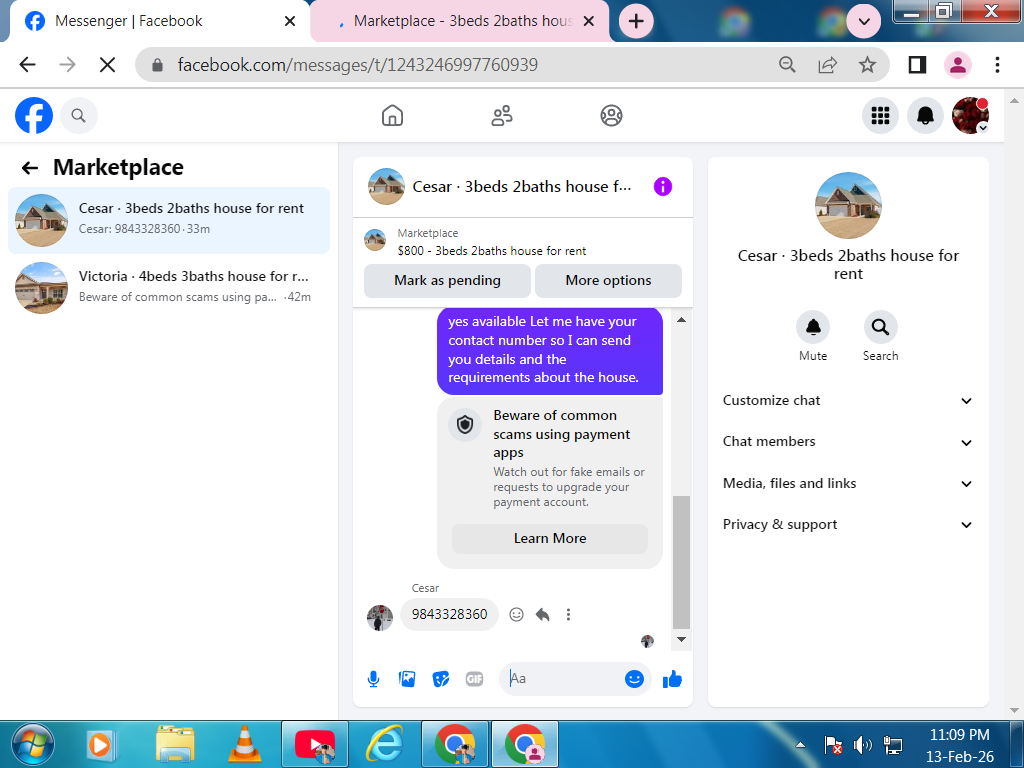Open VLC media player from taskbar

click(244, 745)
